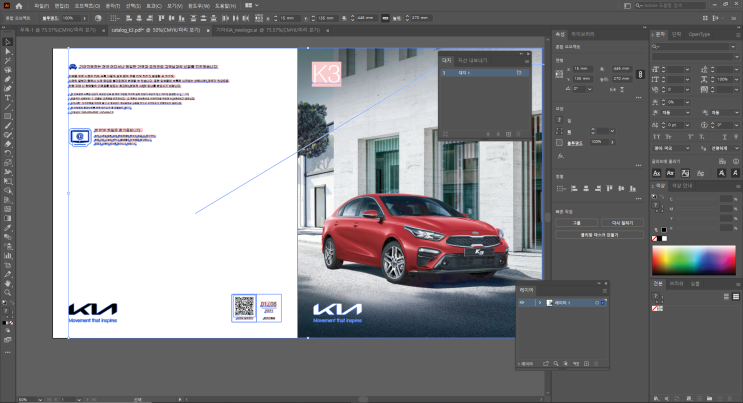
Task: Click the Home icon in the top bar
Action: [x=19, y=6]
